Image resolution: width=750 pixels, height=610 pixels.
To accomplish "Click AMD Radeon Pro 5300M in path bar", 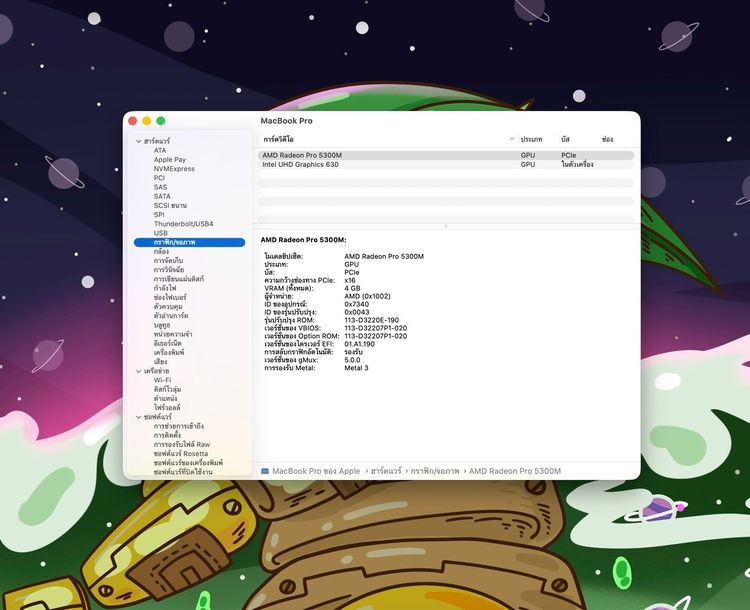I will pyautogui.click(x=515, y=471).
